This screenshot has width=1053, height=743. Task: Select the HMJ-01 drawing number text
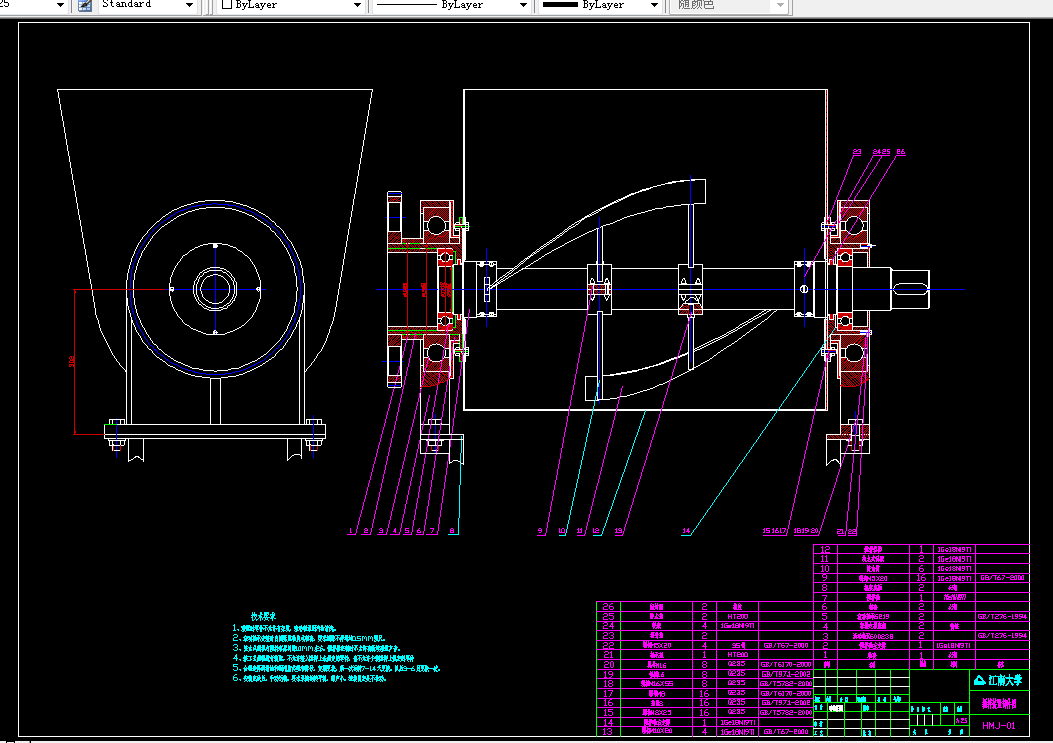coord(998,726)
